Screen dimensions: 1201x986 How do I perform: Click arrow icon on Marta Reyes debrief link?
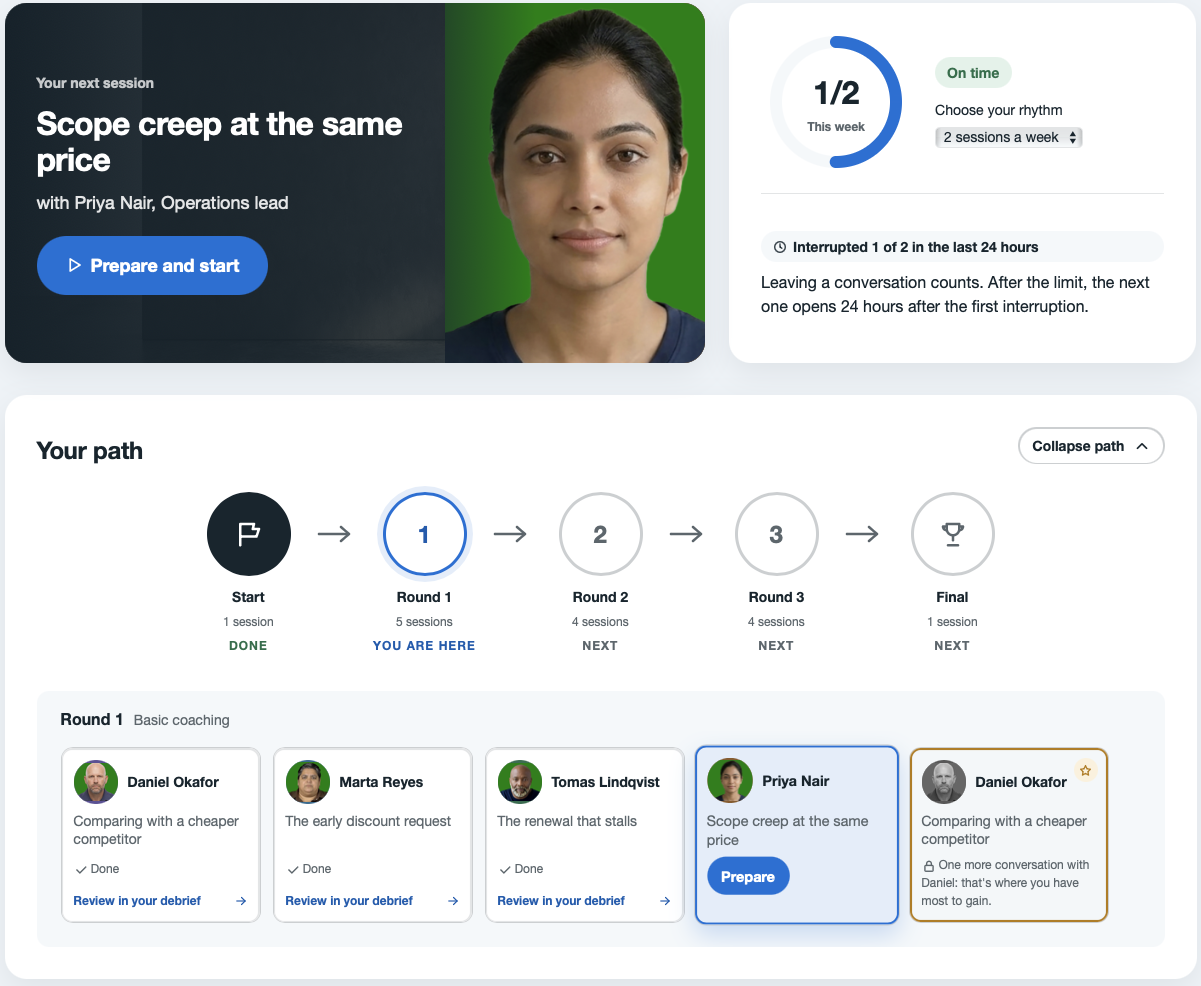(452, 901)
